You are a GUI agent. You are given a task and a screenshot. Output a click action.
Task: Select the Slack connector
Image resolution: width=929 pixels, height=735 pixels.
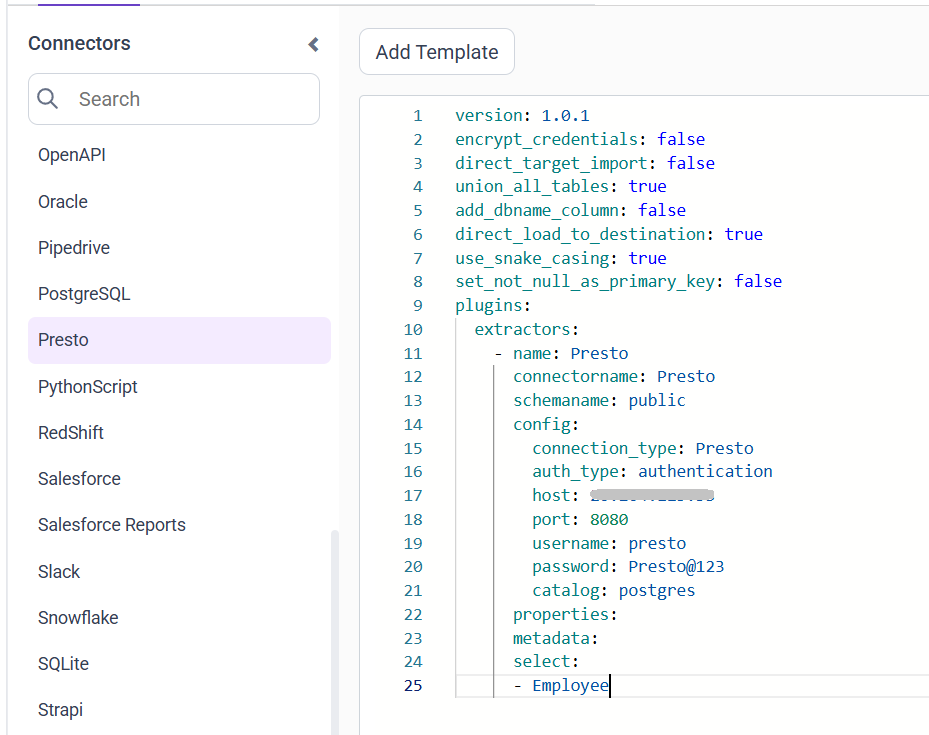point(59,572)
